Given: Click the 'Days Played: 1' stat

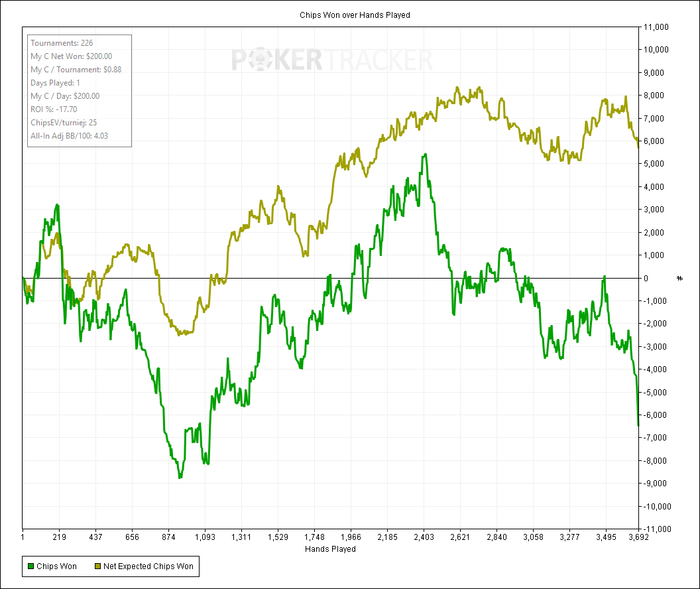Looking at the screenshot, I should (55, 83).
